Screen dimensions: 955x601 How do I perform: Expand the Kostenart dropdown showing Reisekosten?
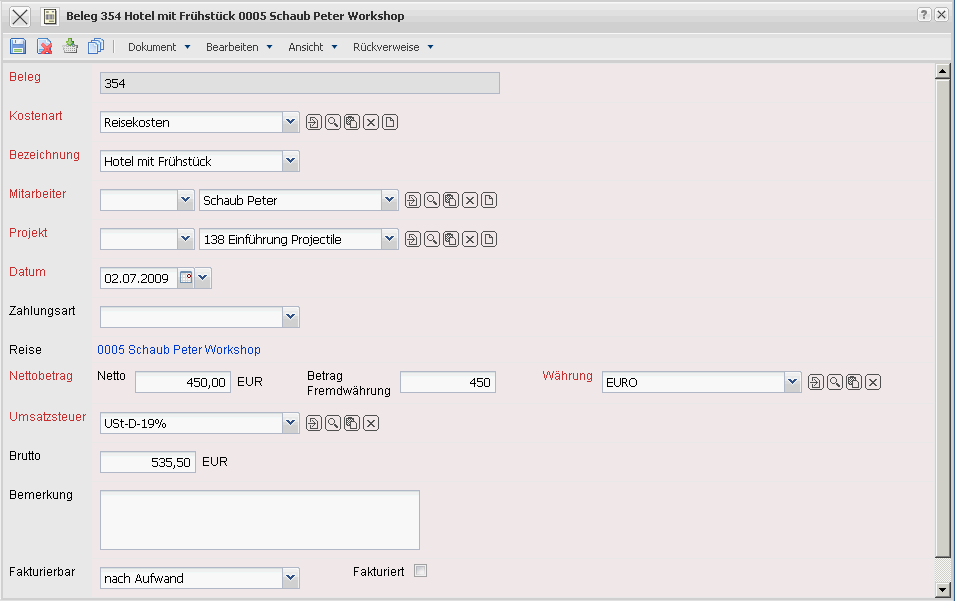(291, 122)
